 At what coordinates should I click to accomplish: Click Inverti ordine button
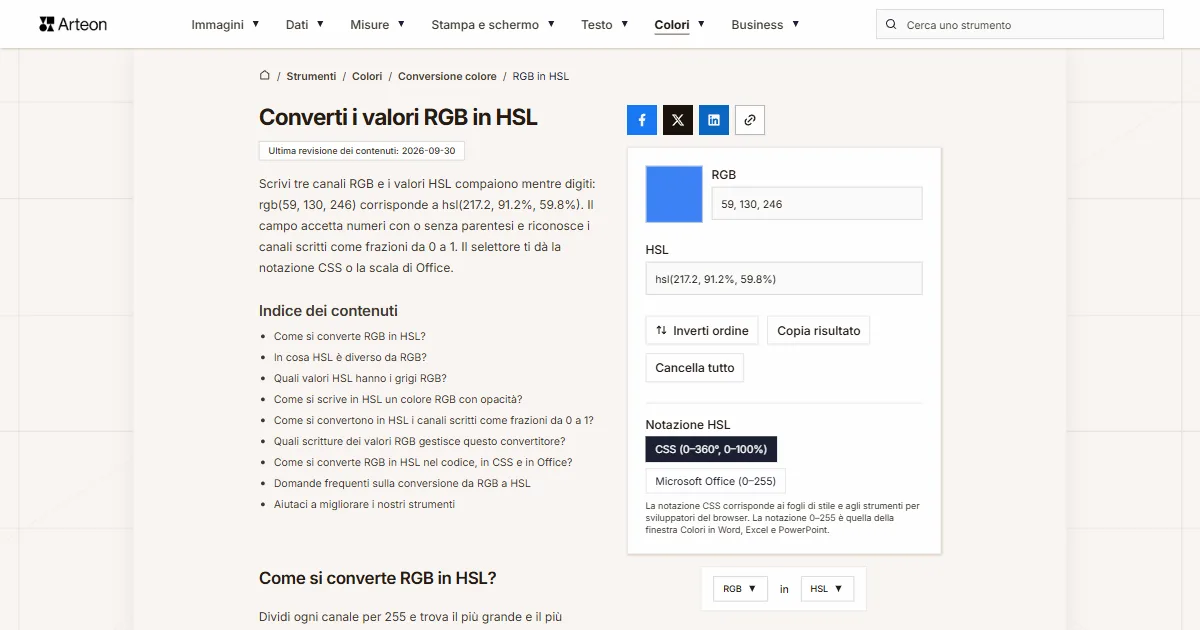pos(702,331)
